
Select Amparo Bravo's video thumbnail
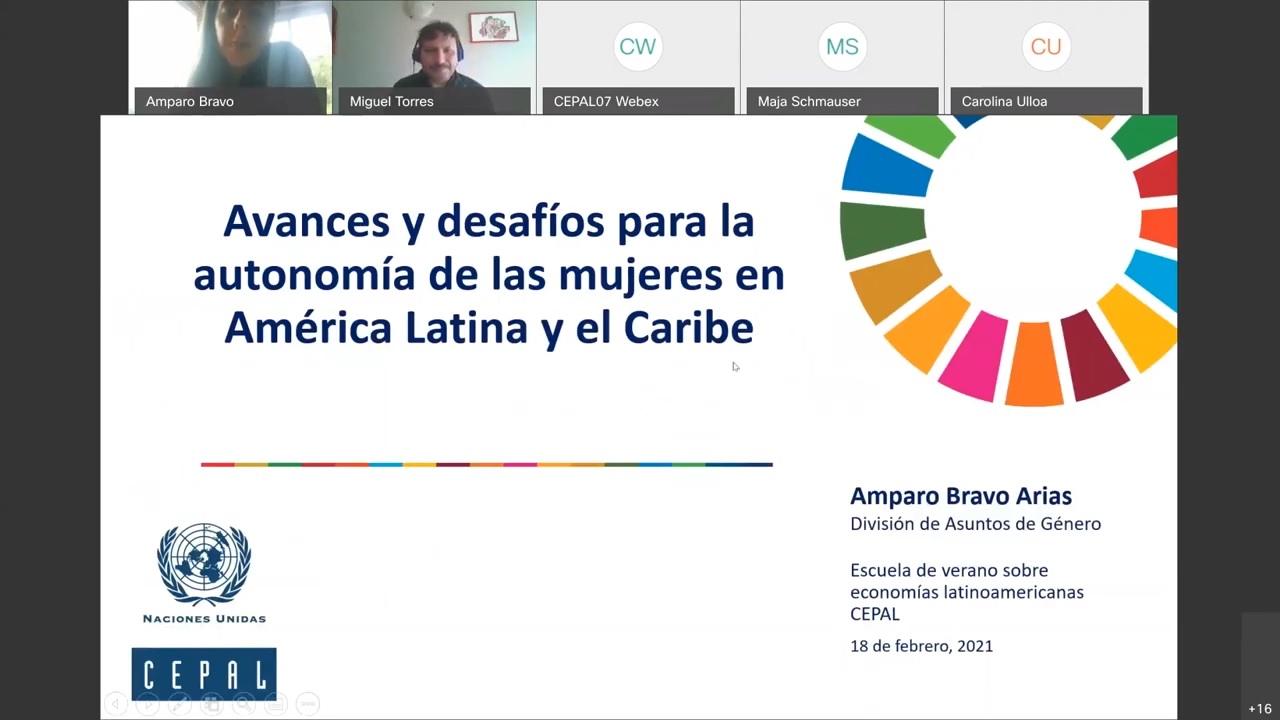pyautogui.click(x=230, y=44)
